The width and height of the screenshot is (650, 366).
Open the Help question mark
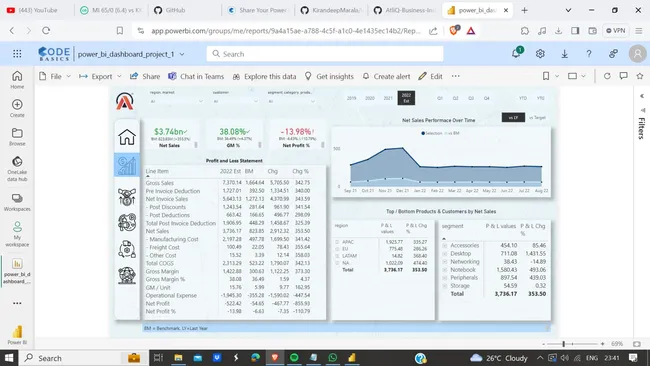pyautogui.click(x=589, y=53)
